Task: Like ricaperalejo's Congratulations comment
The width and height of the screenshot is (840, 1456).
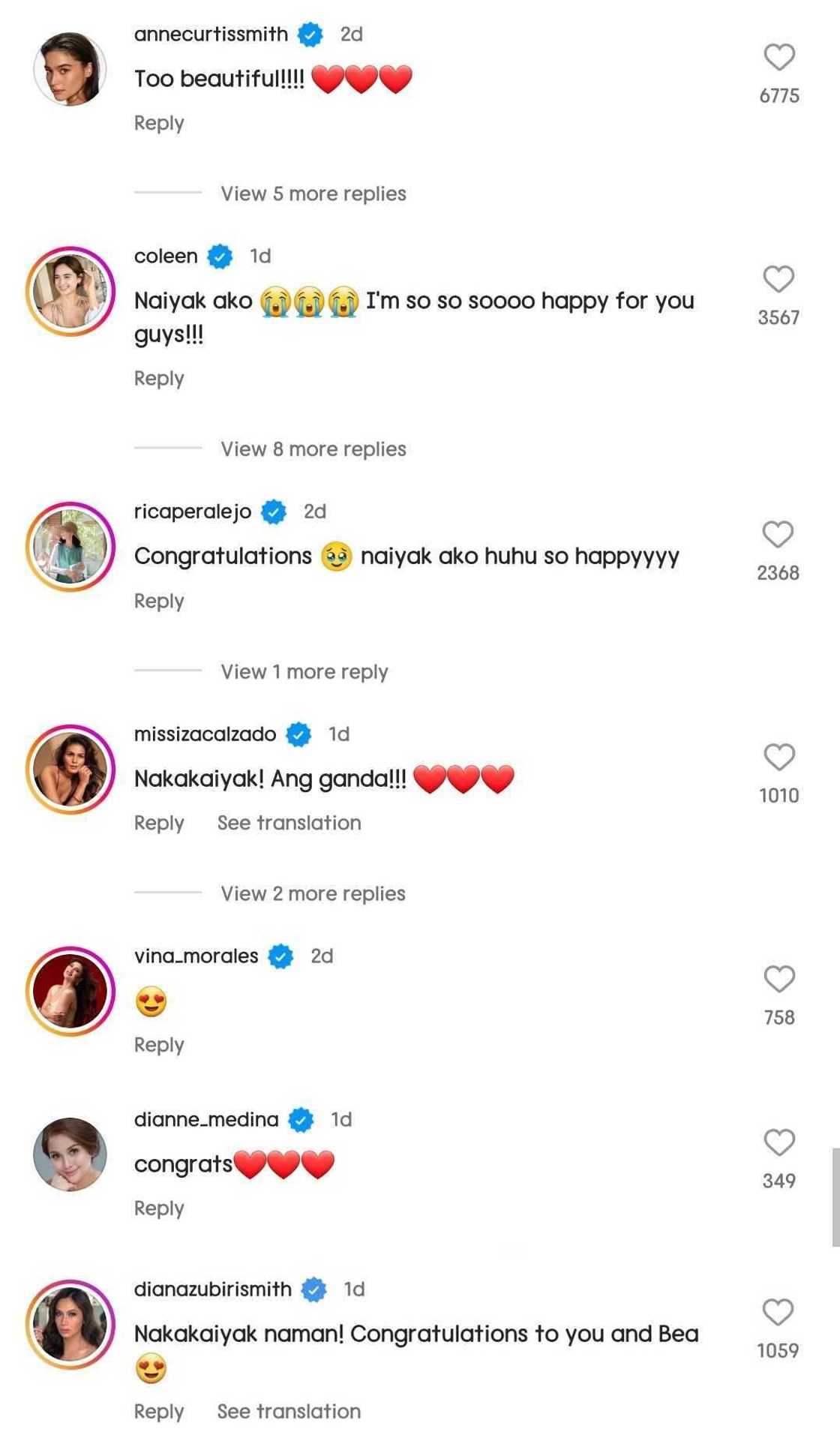Action: pos(778,535)
